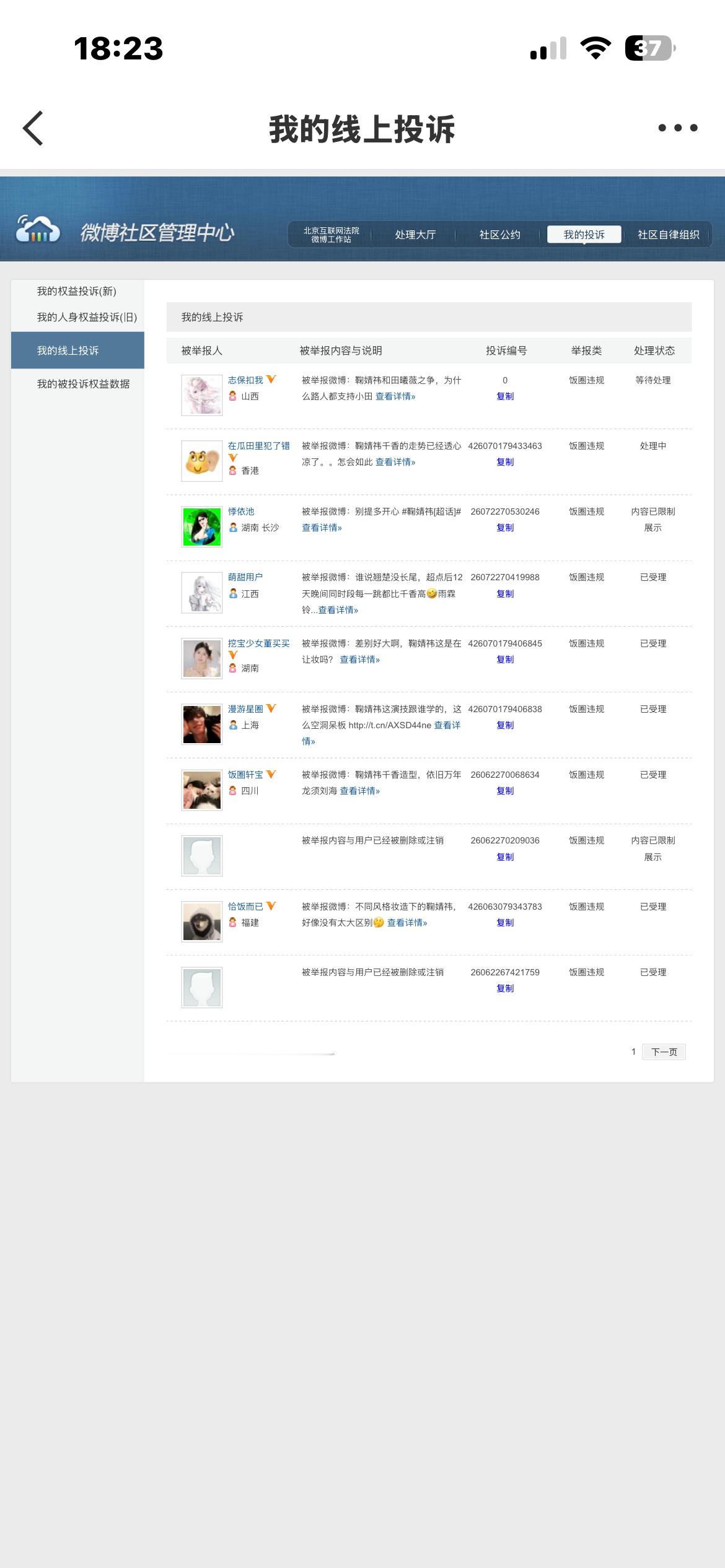The width and height of the screenshot is (725, 1568).
Task: Open avatar of user 萌甜用户
Action: pos(202,593)
